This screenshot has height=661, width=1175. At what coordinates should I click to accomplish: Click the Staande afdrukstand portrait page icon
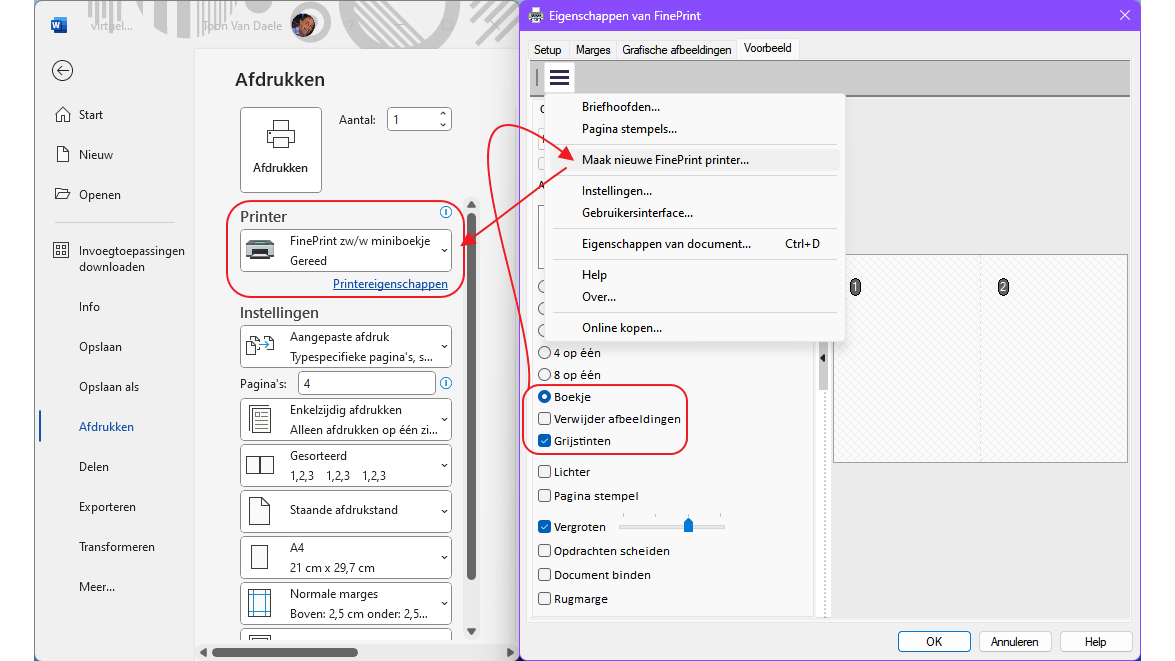point(259,510)
